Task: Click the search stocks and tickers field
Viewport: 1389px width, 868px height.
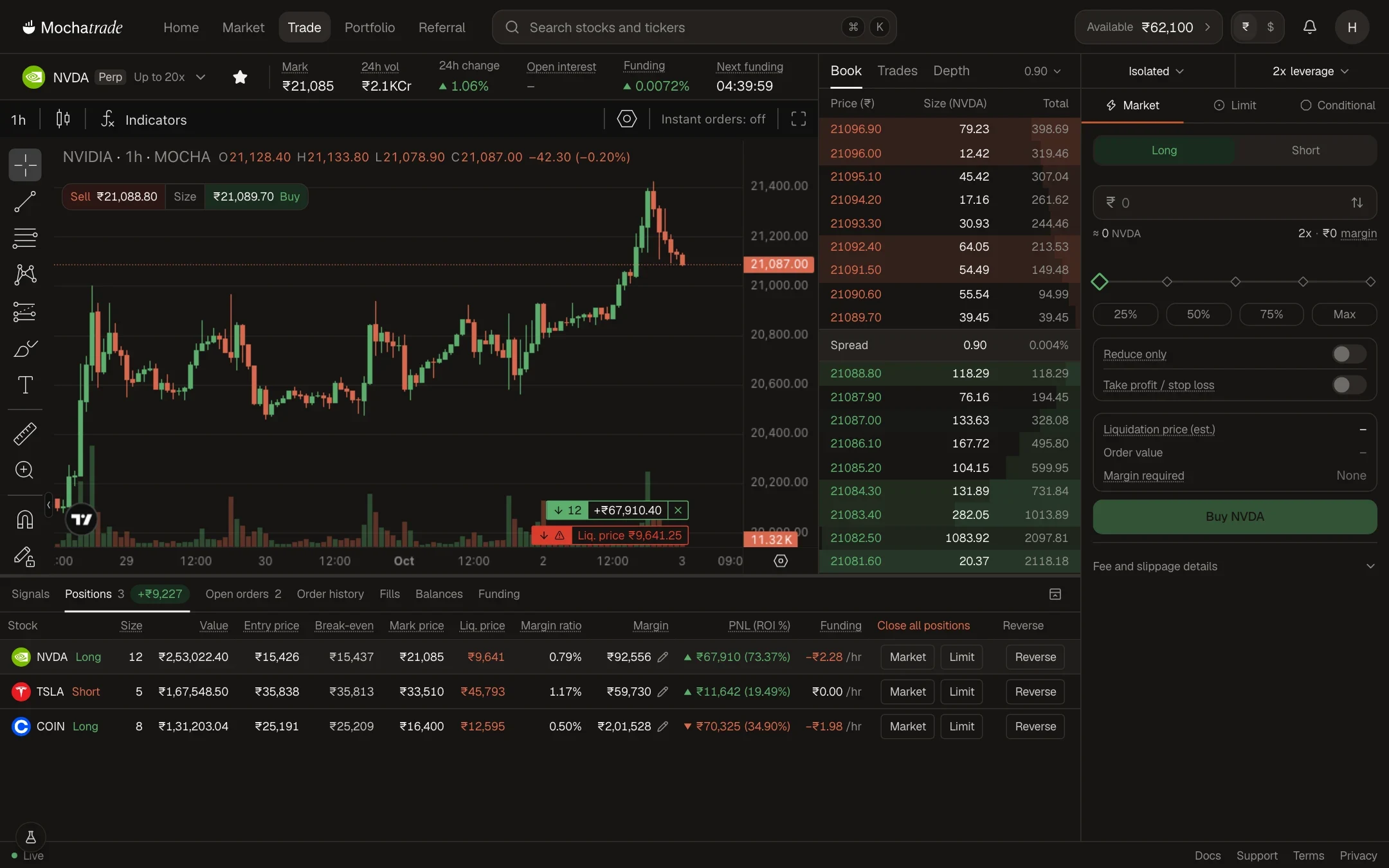Action: pos(694,27)
